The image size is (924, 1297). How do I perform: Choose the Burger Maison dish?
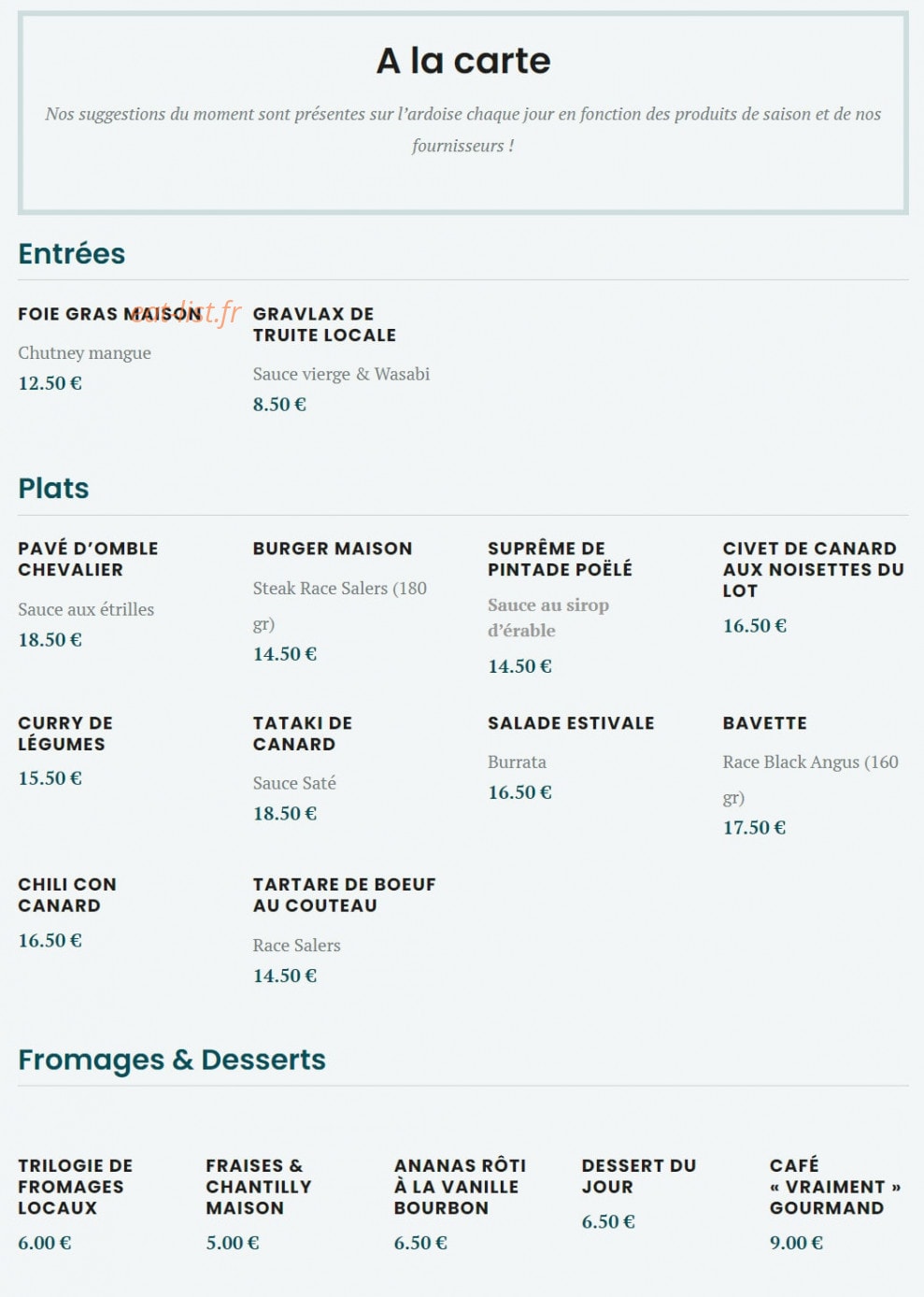coord(333,549)
